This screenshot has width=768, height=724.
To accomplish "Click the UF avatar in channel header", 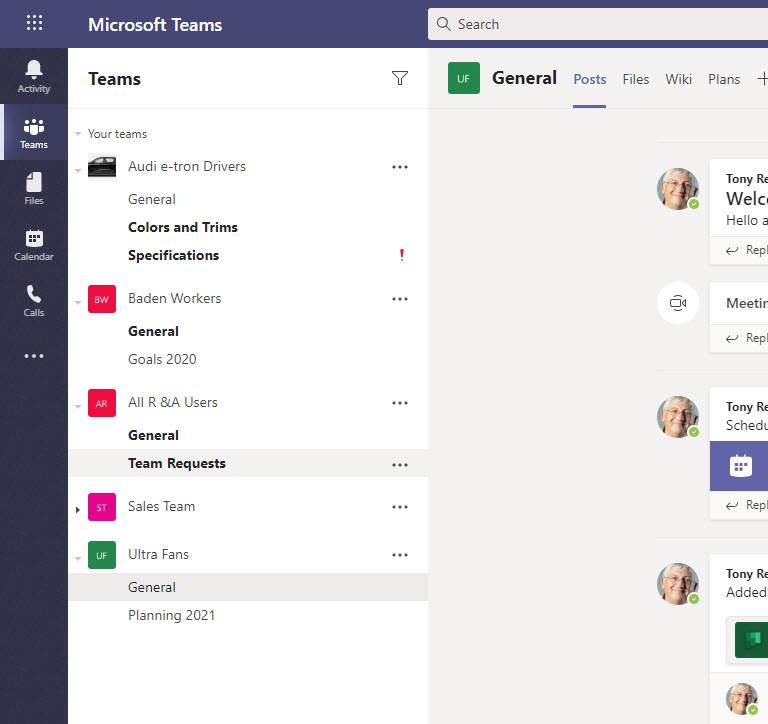I will (463, 78).
